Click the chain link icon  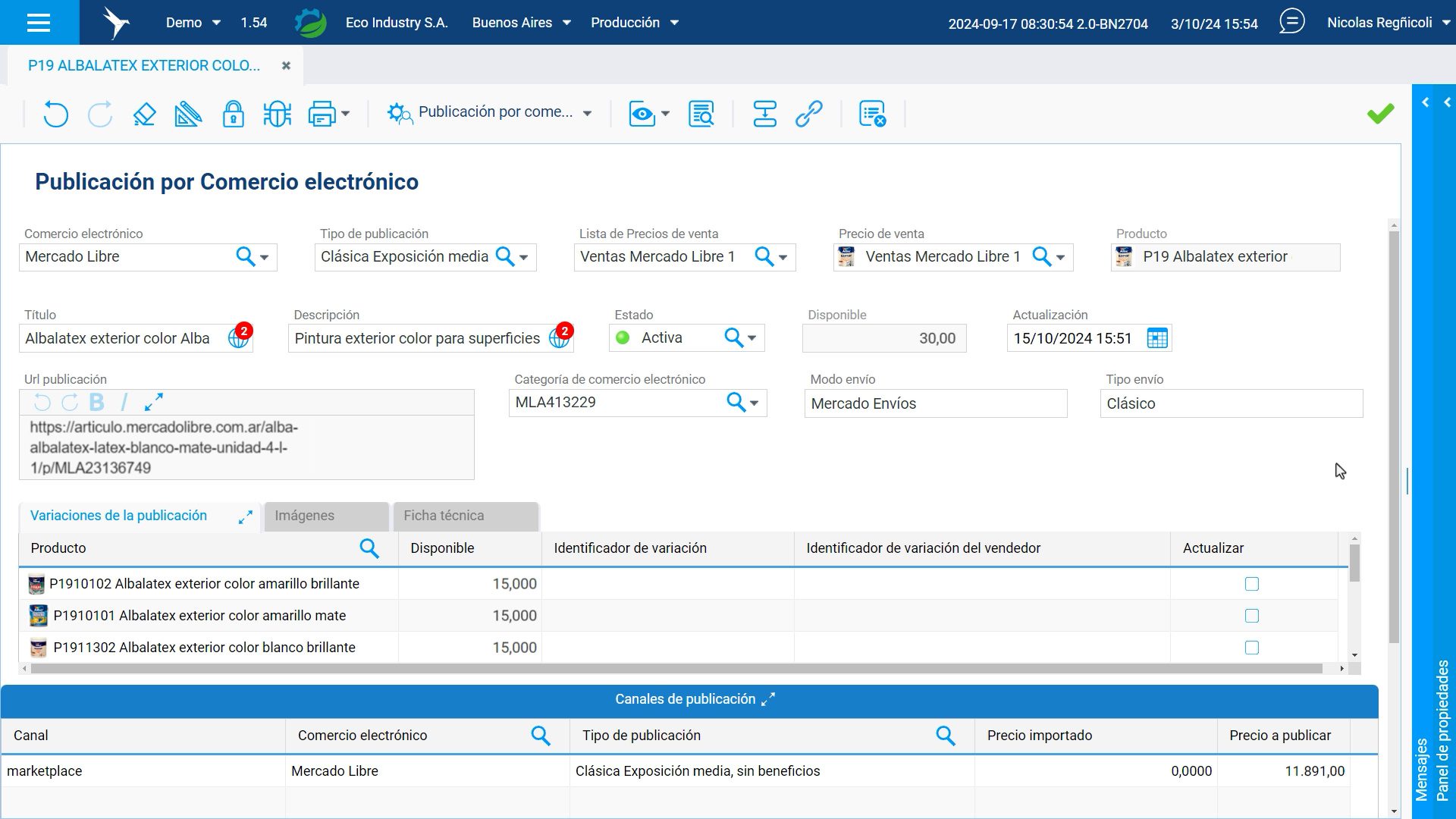coord(808,114)
